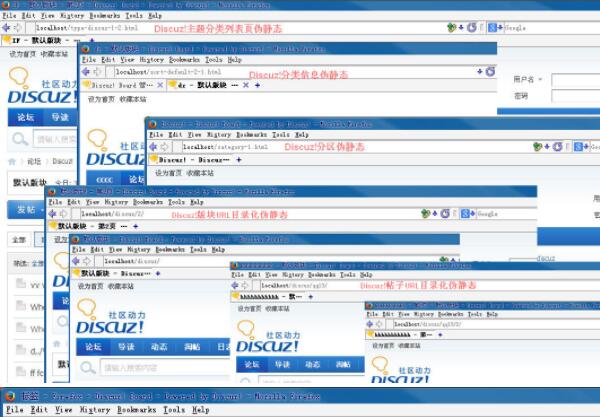Image resolution: width=600 pixels, height=417 pixels.
Task: Click 收藏本站 link in the category-1.html window
Action: point(200,173)
